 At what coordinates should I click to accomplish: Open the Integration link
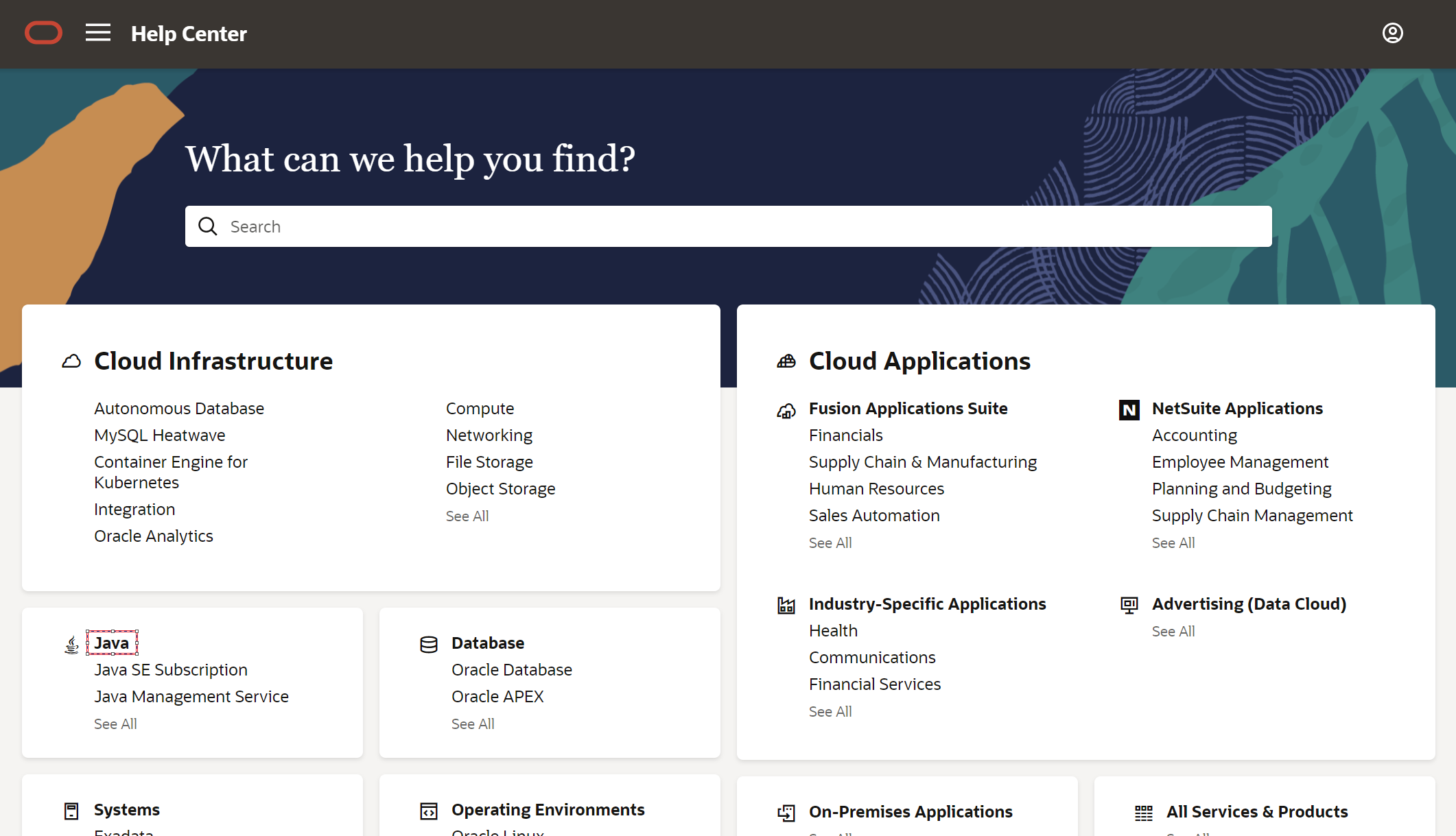click(x=134, y=510)
